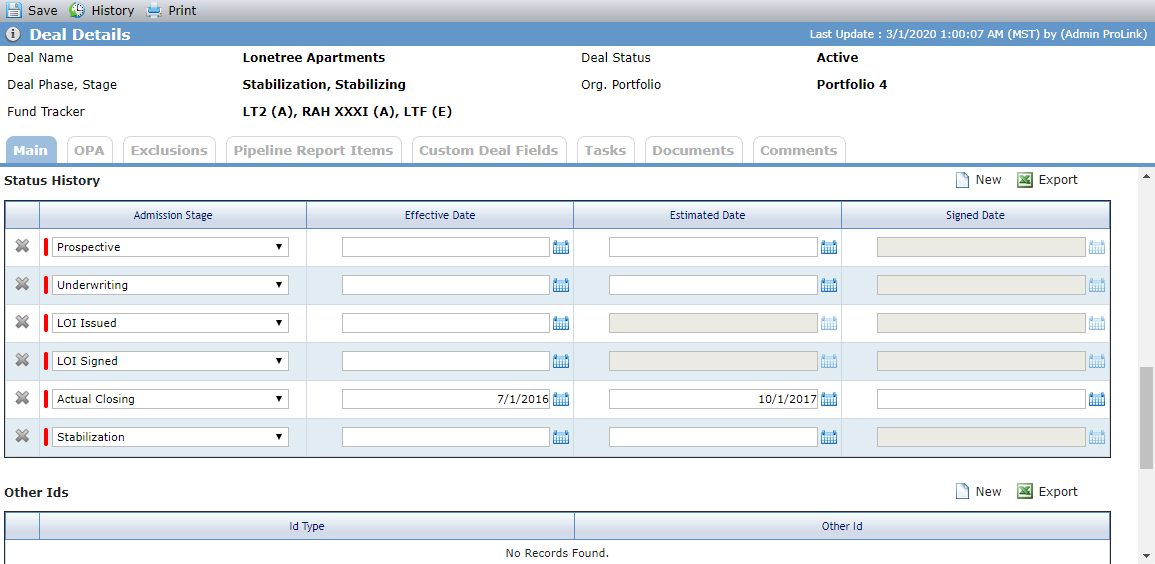Click the Effective Date column header
The width and height of the screenshot is (1155, 564).
[x=440, y=215]
